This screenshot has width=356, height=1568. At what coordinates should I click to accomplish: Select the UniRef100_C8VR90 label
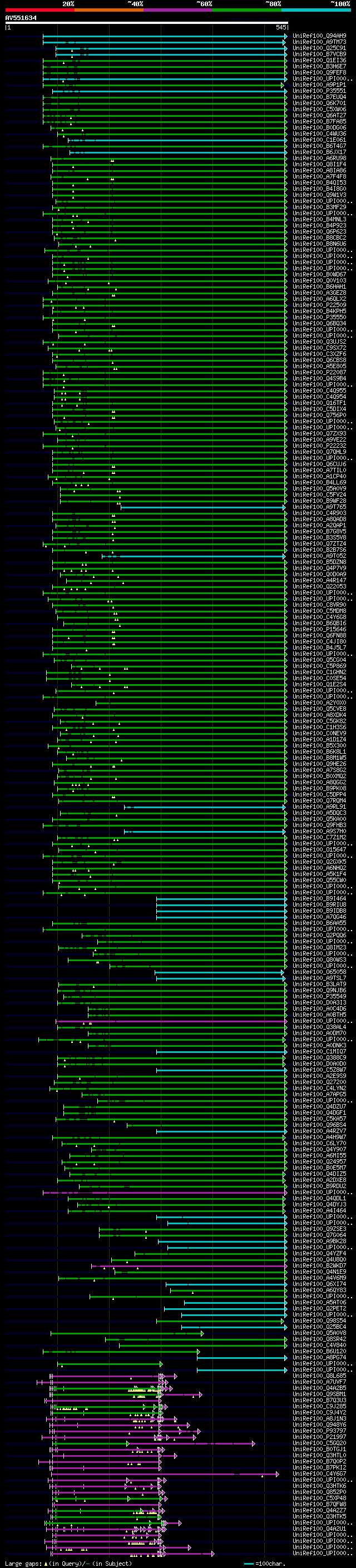(x=319, y=605)
